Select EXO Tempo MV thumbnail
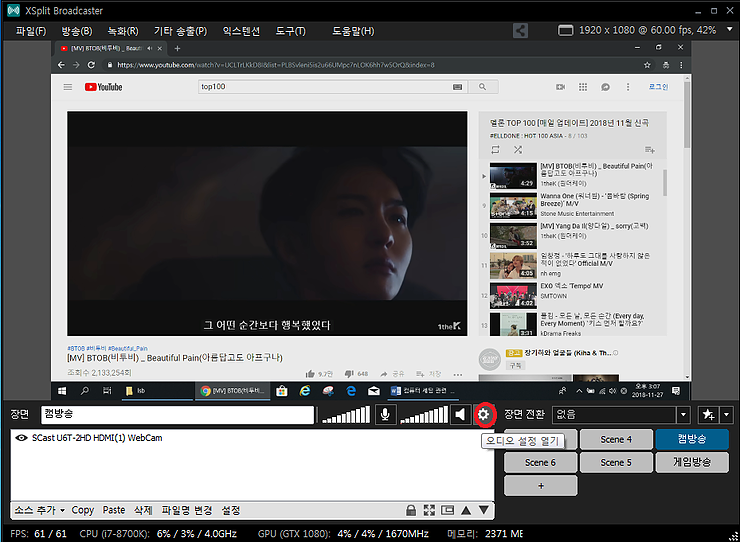Screen dimensions: 740x542 (513, 295)
